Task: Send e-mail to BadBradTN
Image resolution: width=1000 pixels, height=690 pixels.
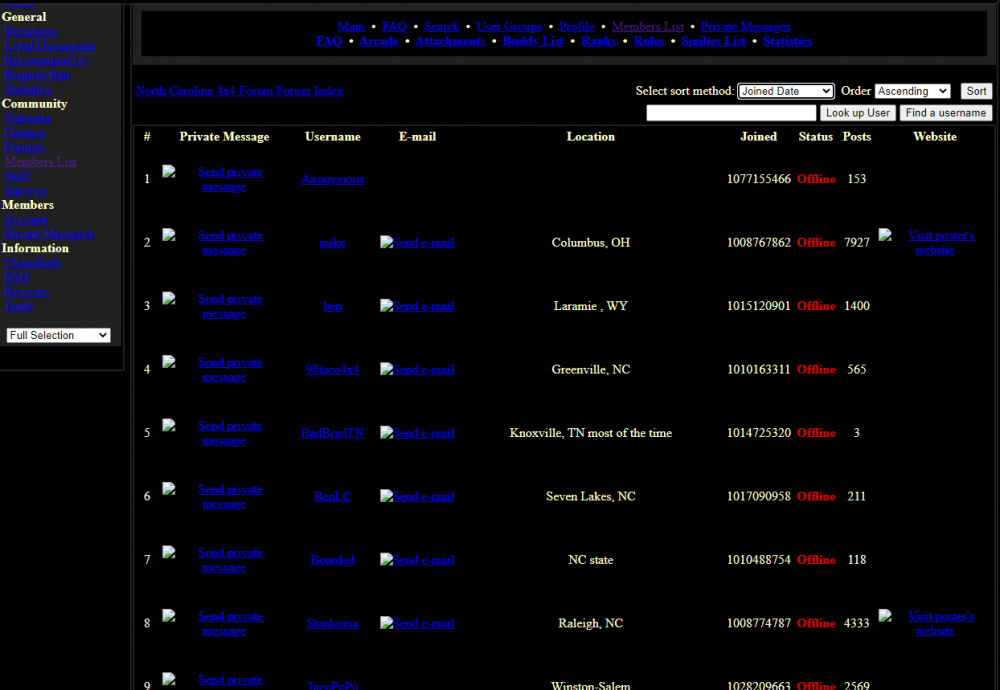Action: click(x=417, y=433)
